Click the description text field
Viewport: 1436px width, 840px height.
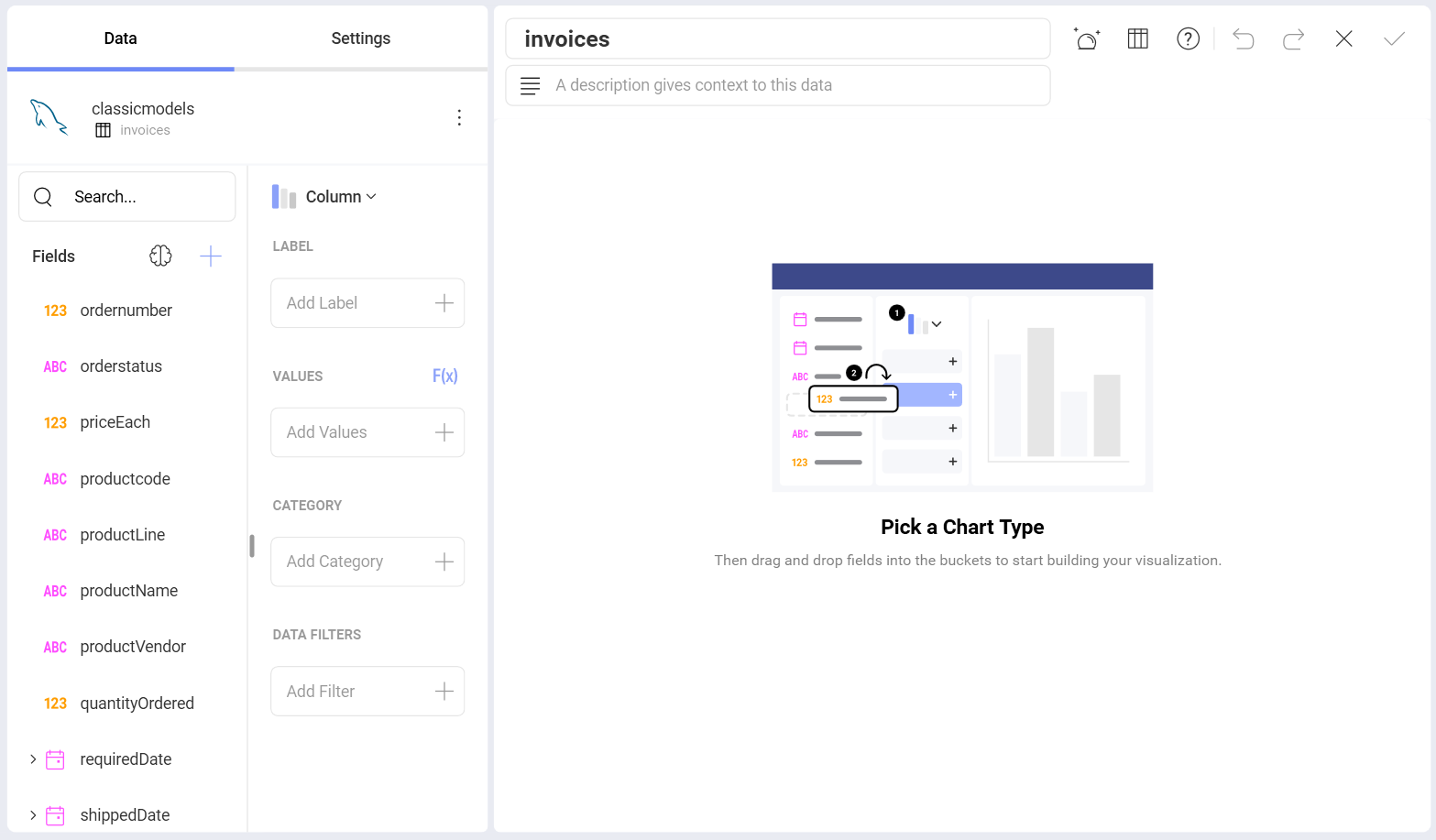(x=778, y=85)
